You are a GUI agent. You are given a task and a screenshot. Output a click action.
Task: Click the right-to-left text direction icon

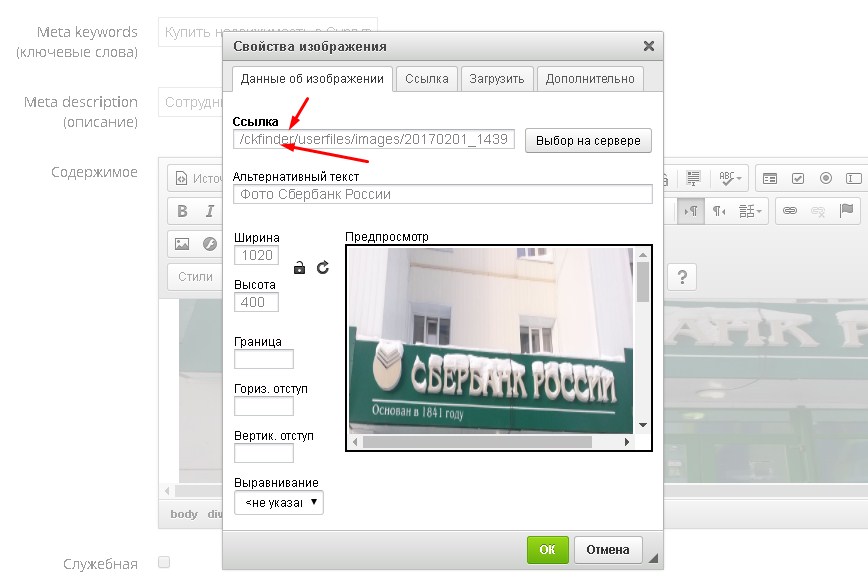[x=719, y=211]
